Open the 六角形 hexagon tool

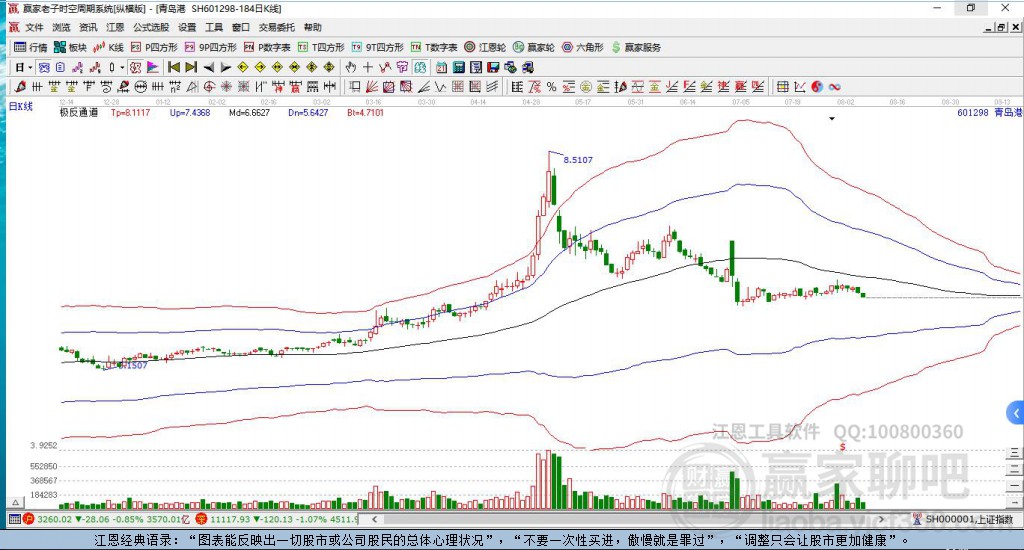tap(583, 47)
